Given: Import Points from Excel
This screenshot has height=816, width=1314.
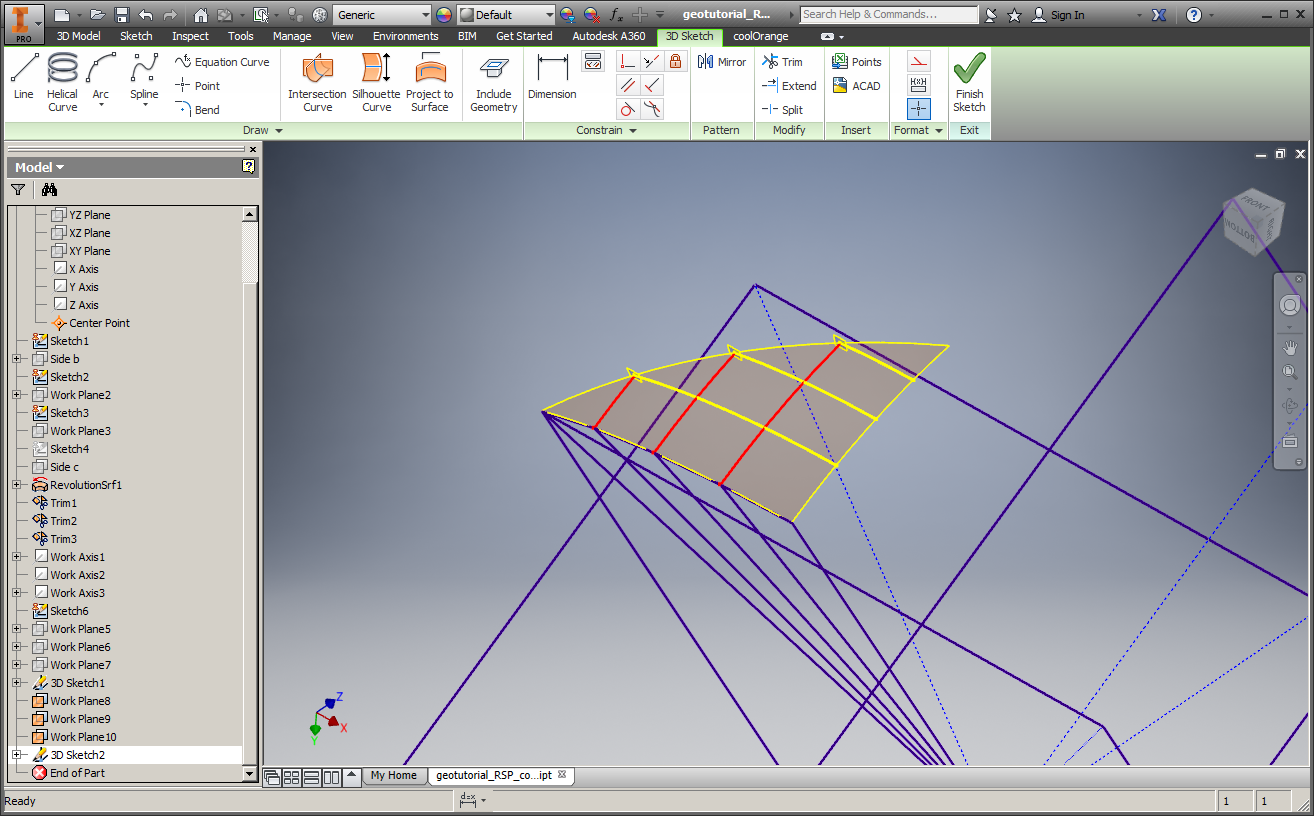Looking at the screenshot, I should (857, 62).
